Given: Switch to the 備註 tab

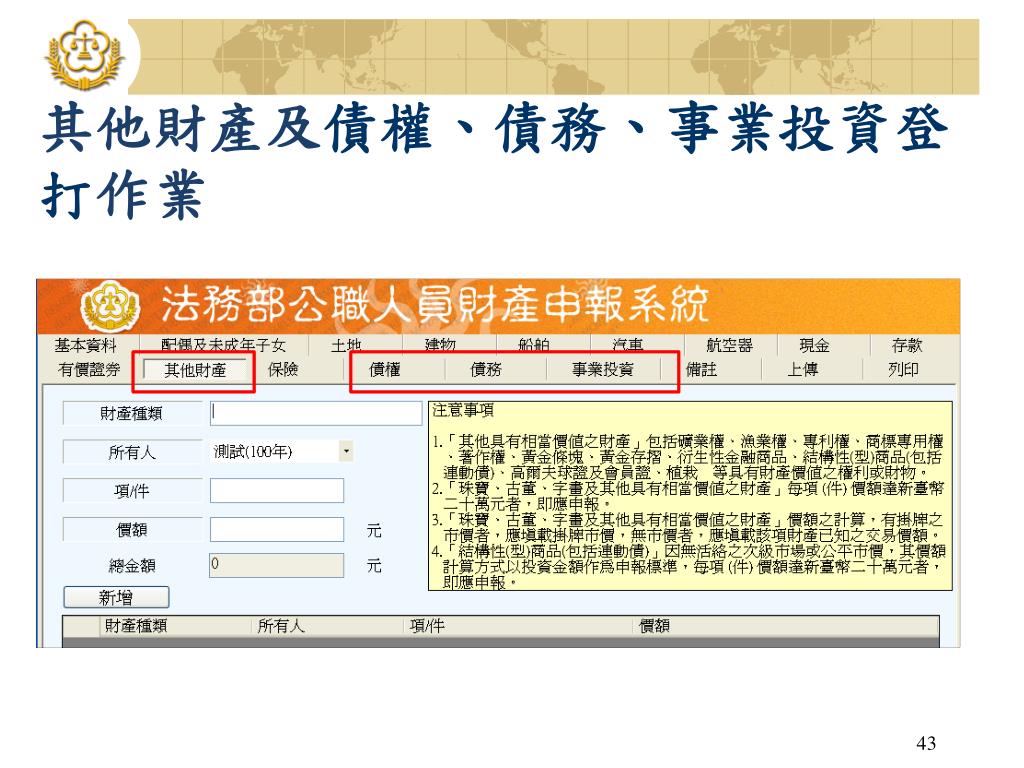Looking at the screenshot, I should [x=701, y=370].
